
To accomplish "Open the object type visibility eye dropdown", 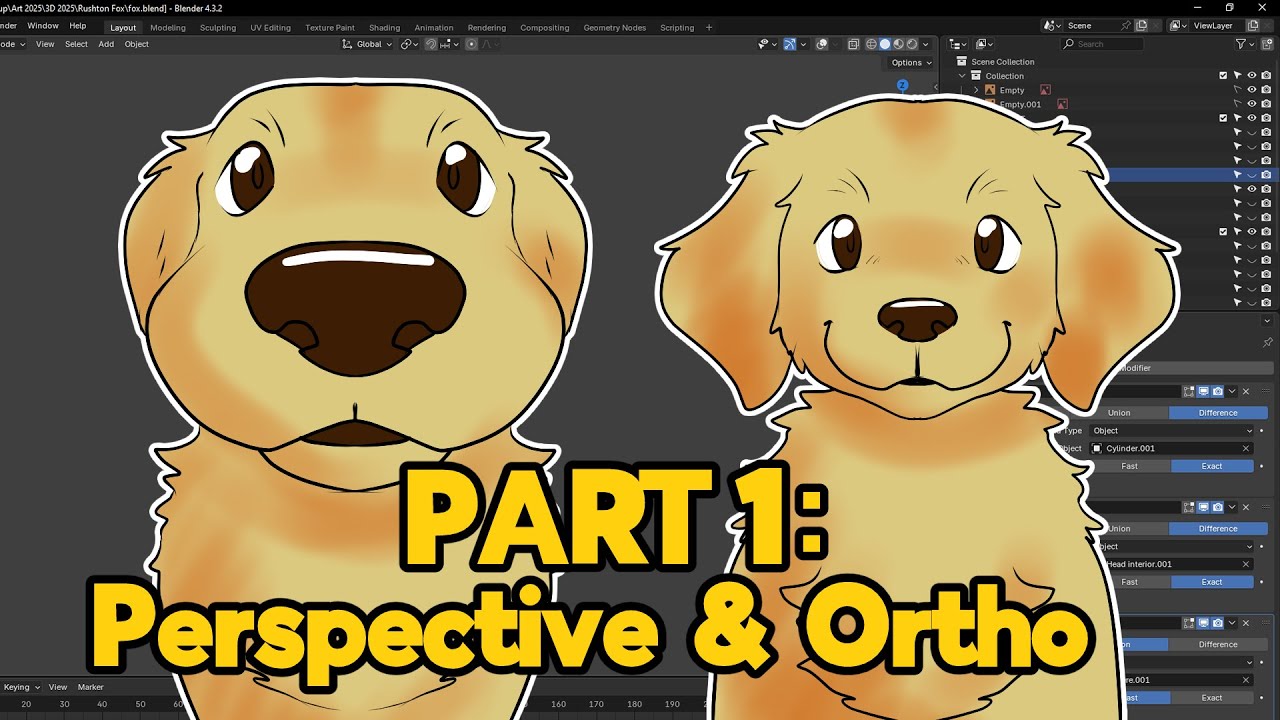I will (766, 44).
